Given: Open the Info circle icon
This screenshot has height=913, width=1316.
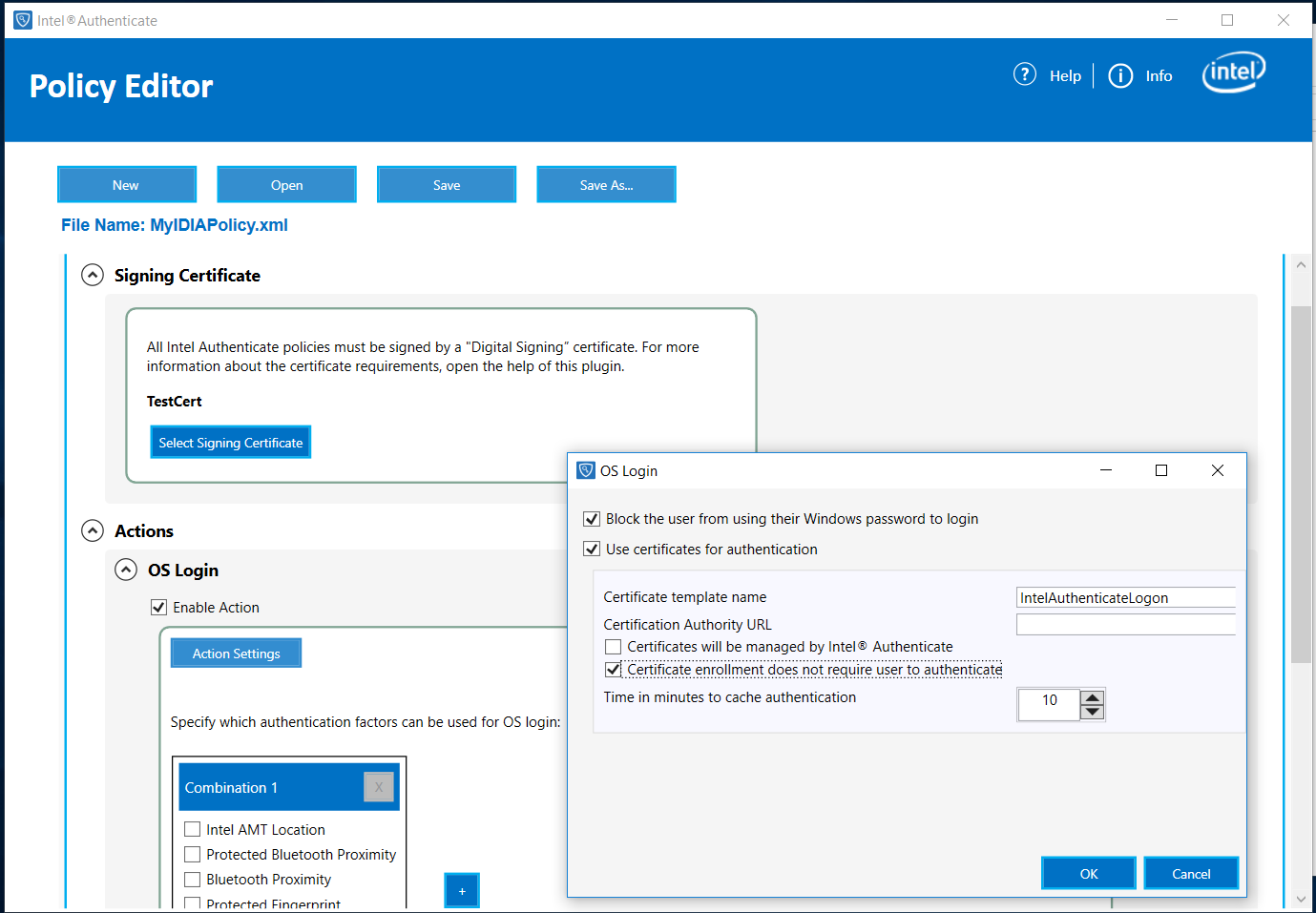Looking at the screenshot, I should pos(1119,75).
